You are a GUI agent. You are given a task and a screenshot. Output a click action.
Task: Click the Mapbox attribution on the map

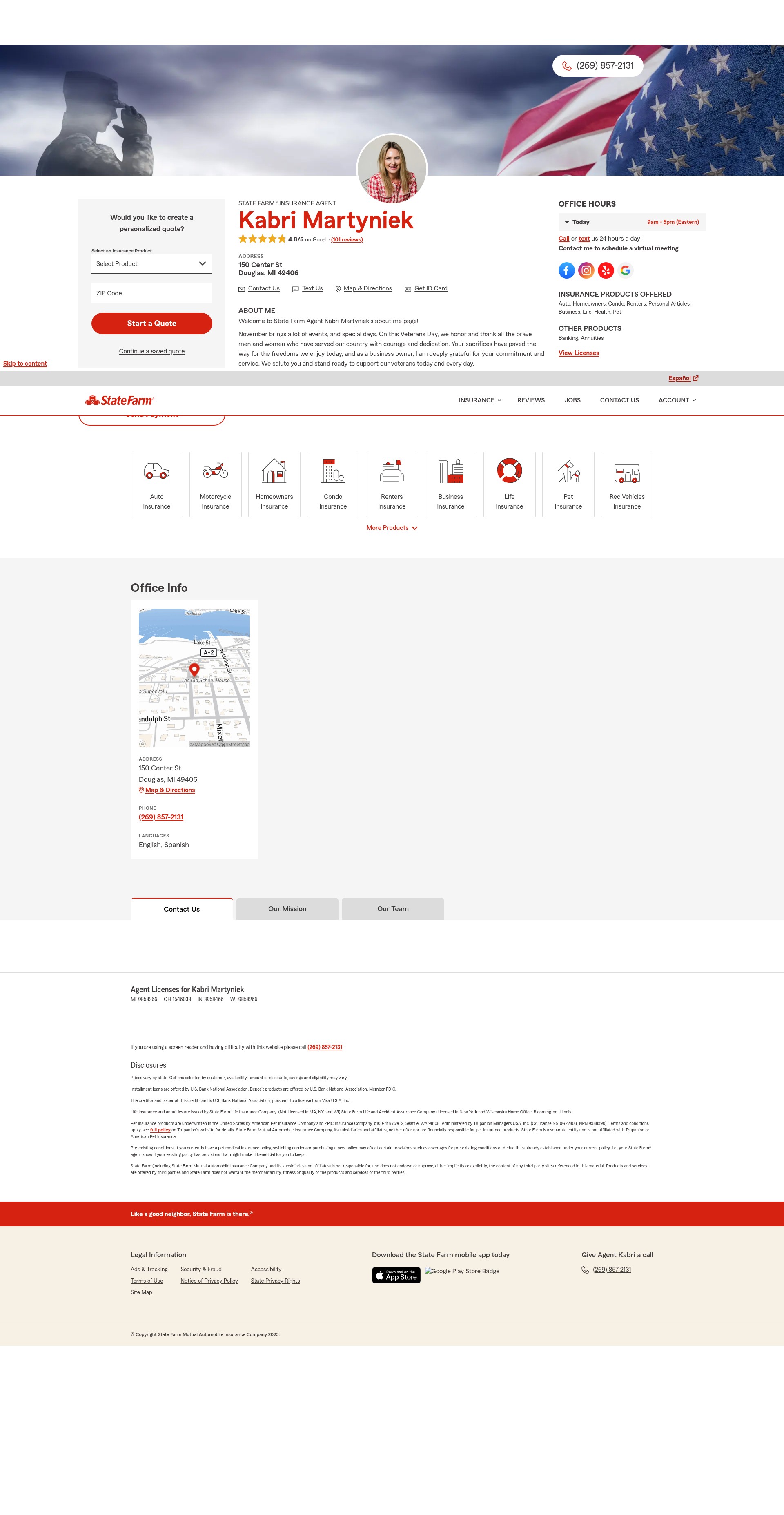[x=200, y=745]
